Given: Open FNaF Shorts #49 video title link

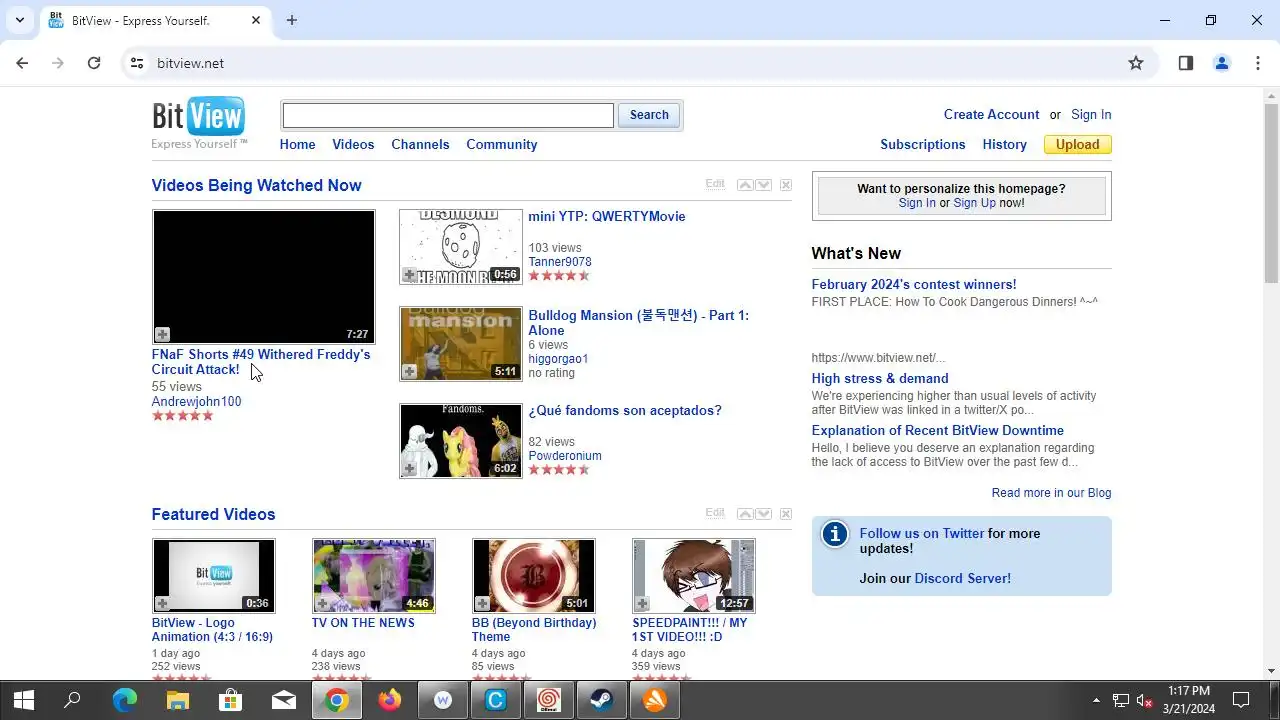Looking at the screenshot, I should 261,362.
